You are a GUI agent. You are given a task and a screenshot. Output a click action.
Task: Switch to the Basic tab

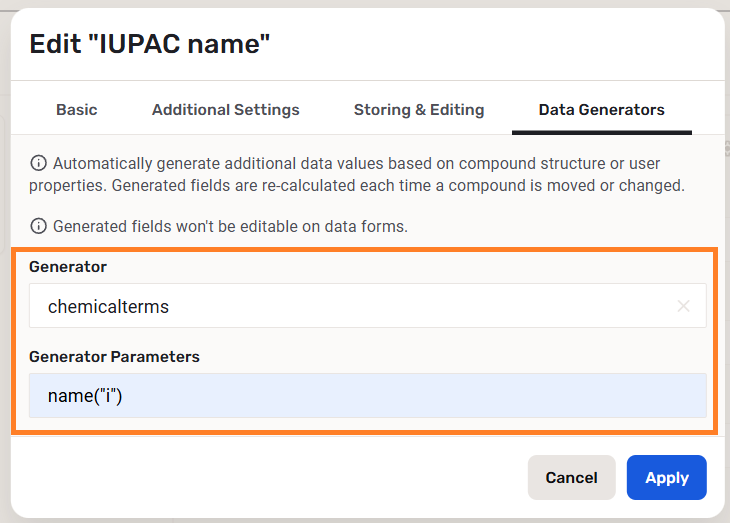pos(77,109)
